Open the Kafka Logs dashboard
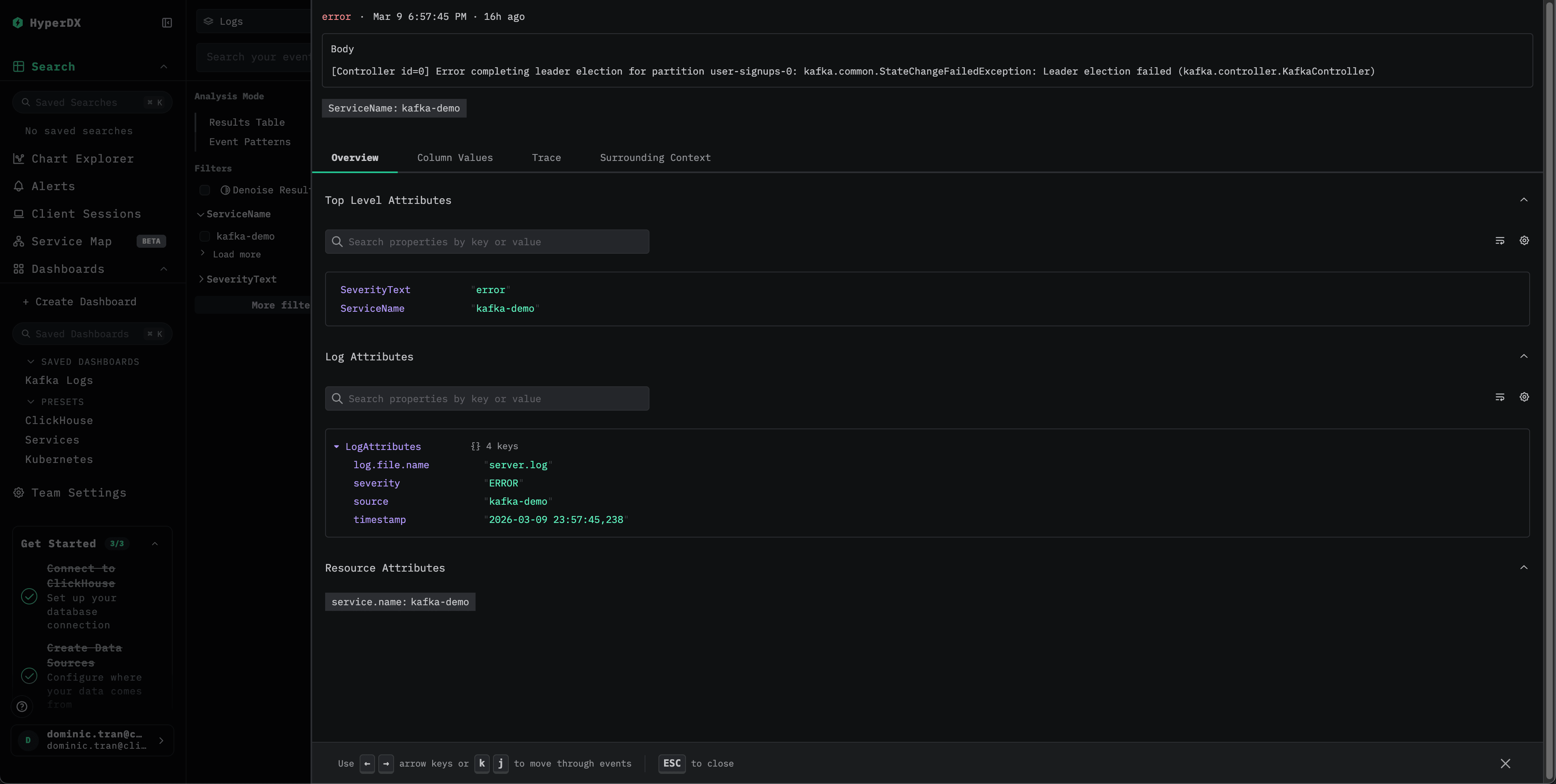 coord(59,381)
